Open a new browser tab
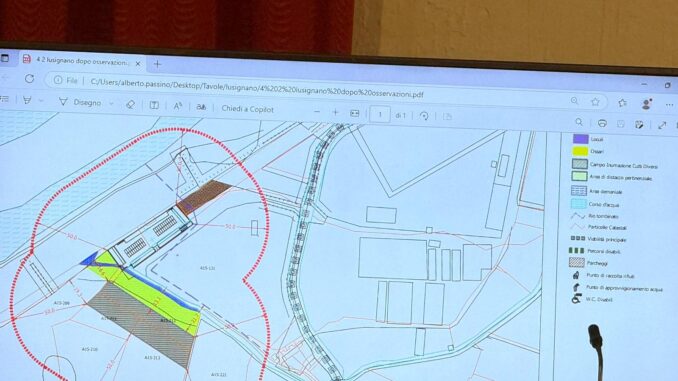 pyautogui.click(x=157, y=64)
